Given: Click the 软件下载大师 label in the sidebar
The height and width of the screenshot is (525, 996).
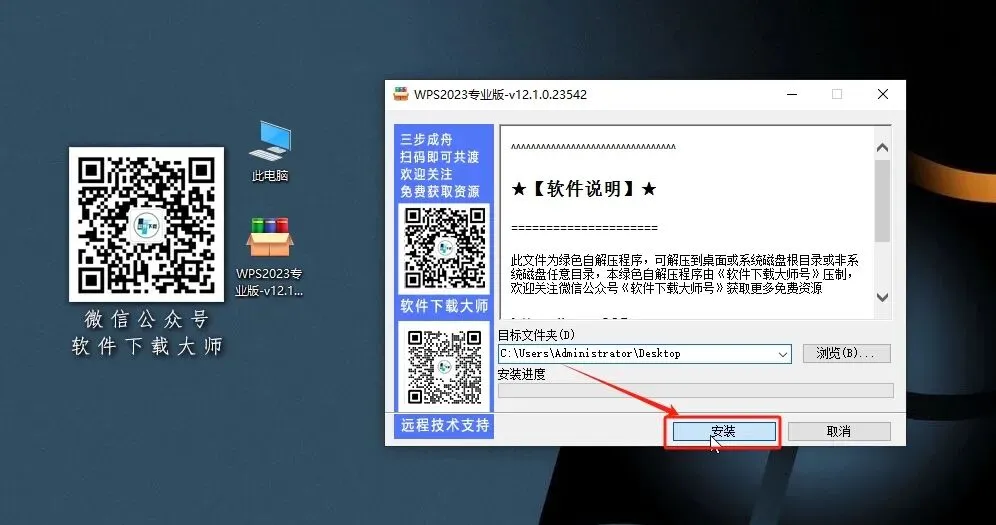Looking at the screenshot, I should pyautogui.click(x=444, y=306).
